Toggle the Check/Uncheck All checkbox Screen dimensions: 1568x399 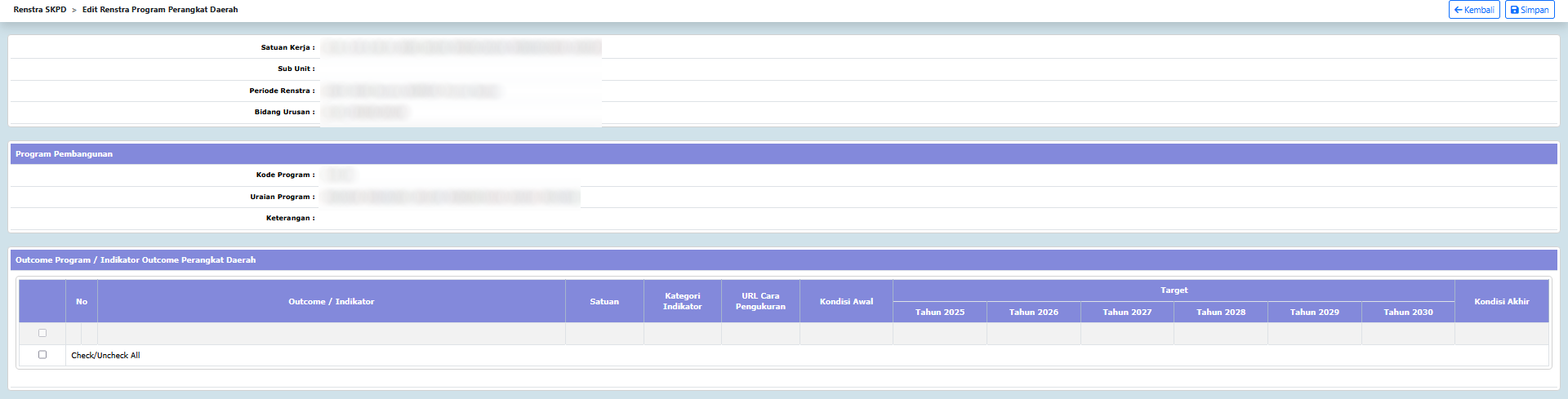click(42, 355)
